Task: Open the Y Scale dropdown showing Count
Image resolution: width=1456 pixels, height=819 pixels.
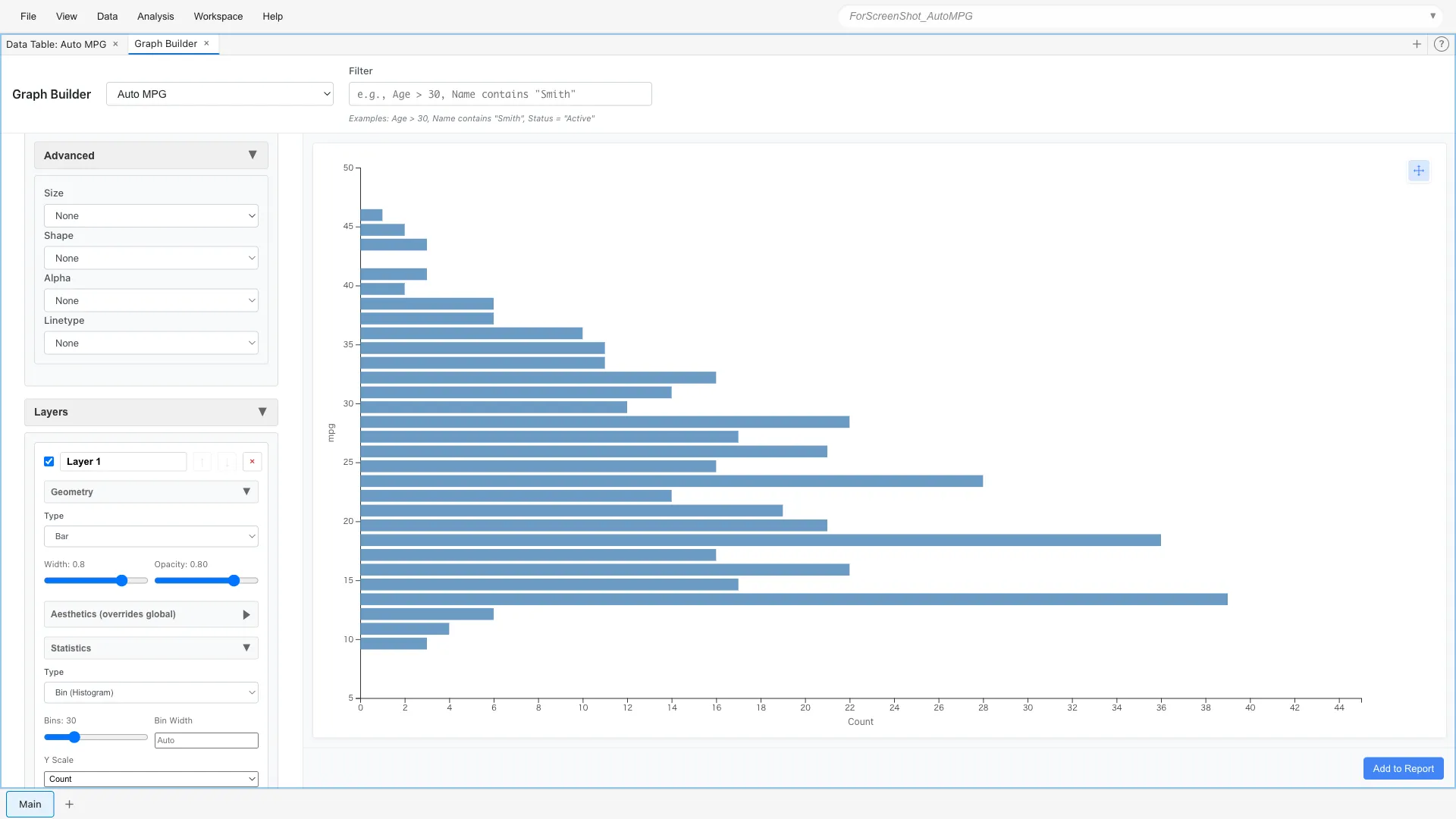Action: pyautogui.click(x=151, y=779)
